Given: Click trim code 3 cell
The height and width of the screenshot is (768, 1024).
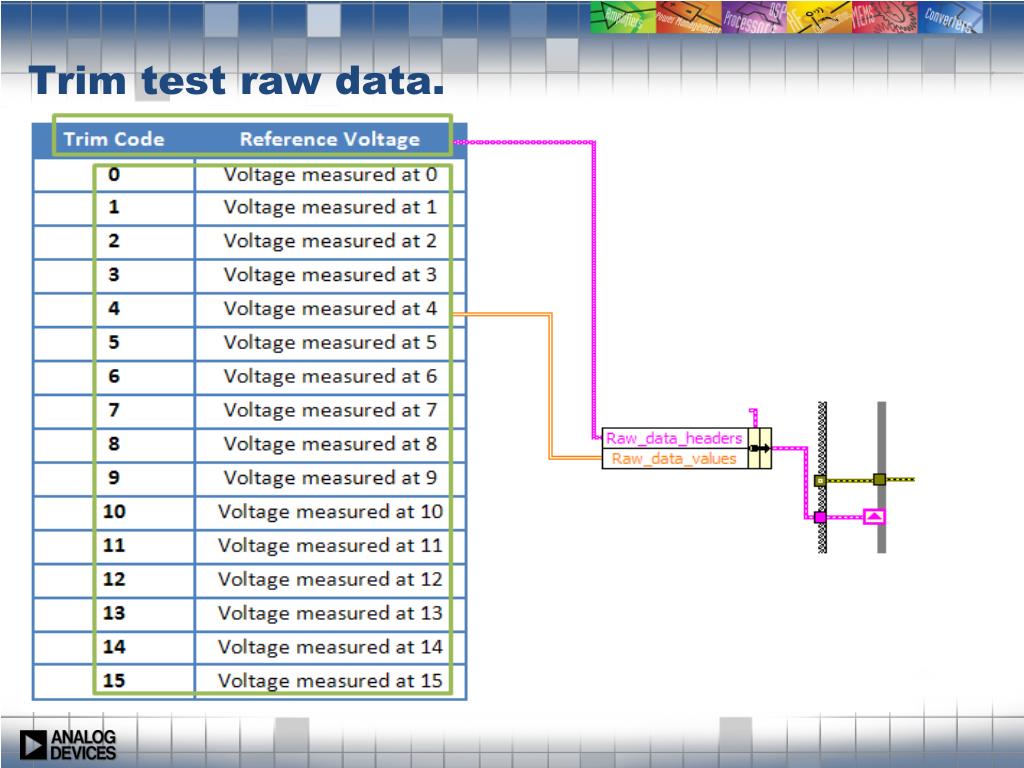Looking at the screenshot, I should point(114,276).
